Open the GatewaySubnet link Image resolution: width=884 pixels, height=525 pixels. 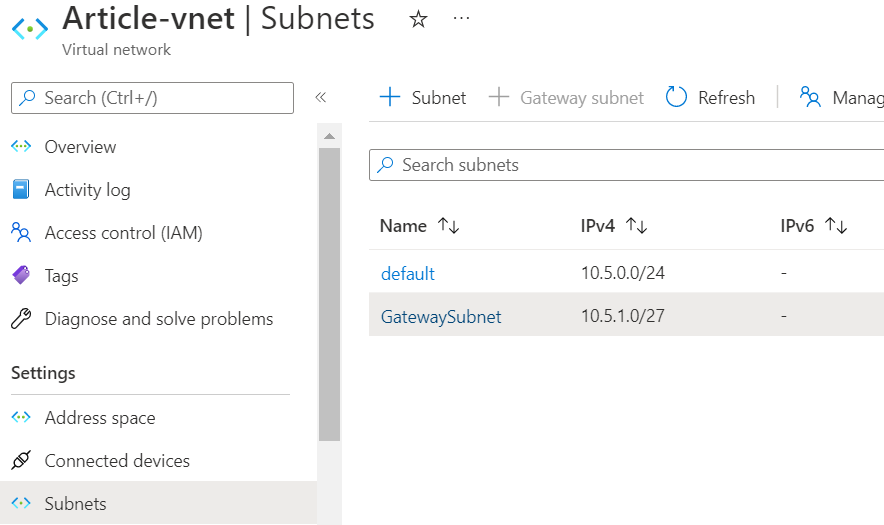441,317
